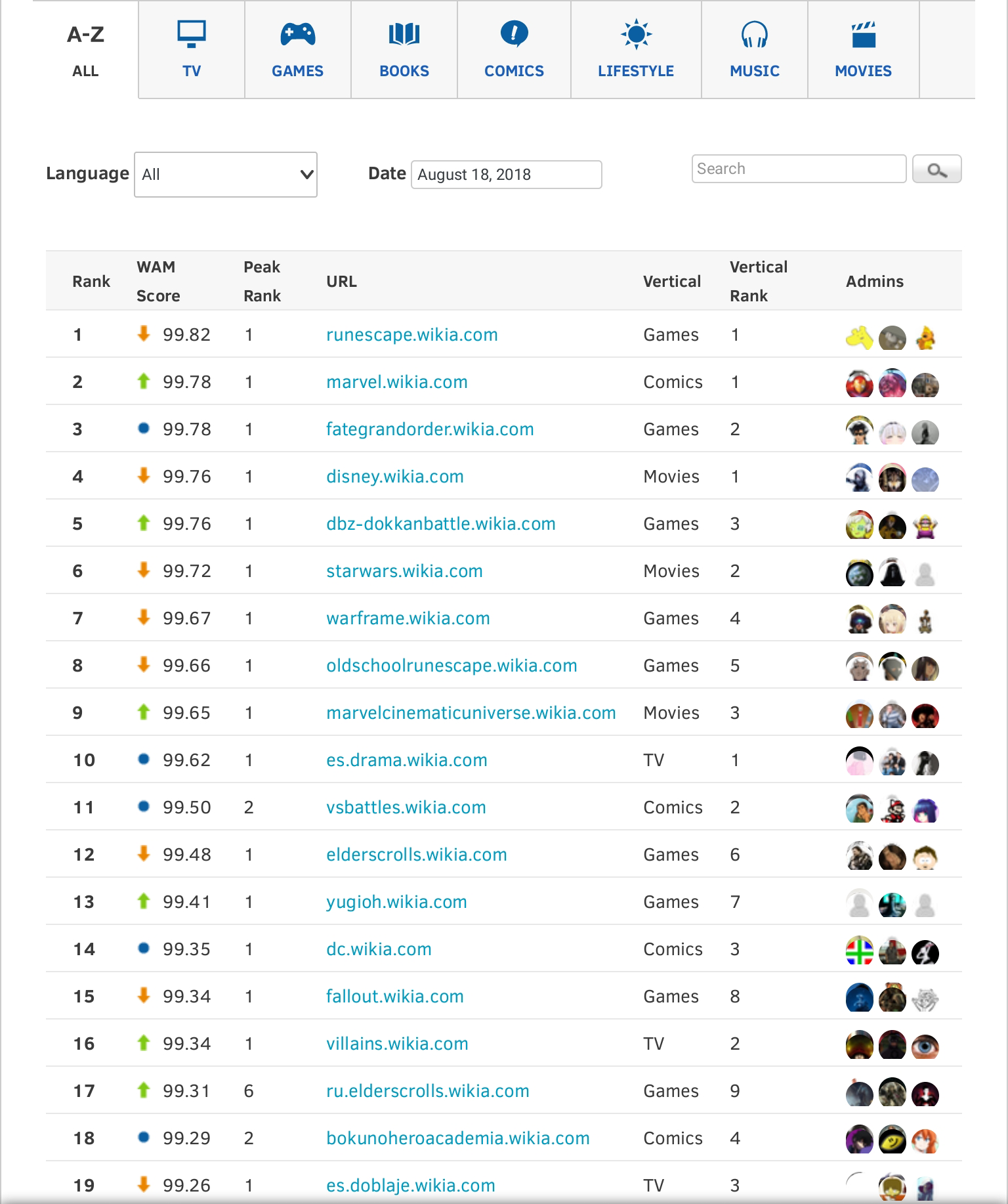Click the Vertical Rank column header

[758, 281]
